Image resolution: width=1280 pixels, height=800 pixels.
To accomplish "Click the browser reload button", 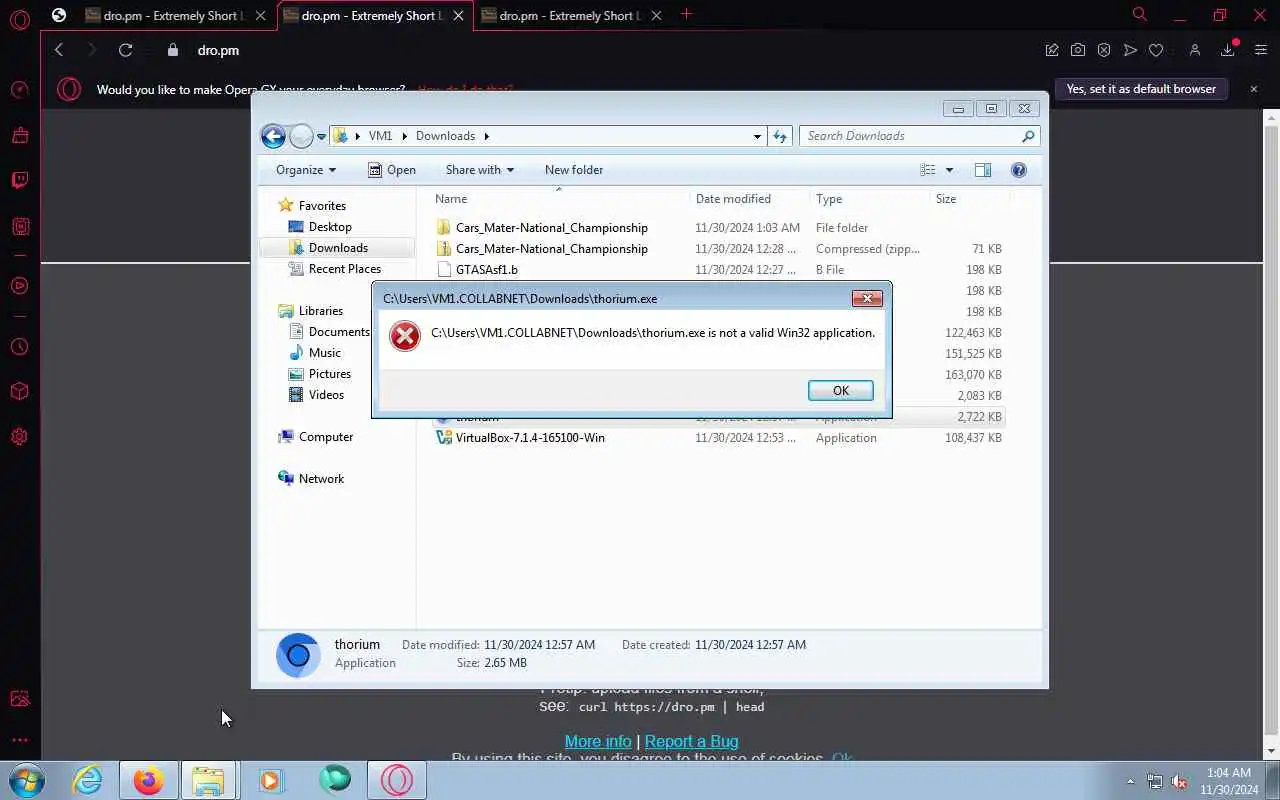I will coord(125,50).
